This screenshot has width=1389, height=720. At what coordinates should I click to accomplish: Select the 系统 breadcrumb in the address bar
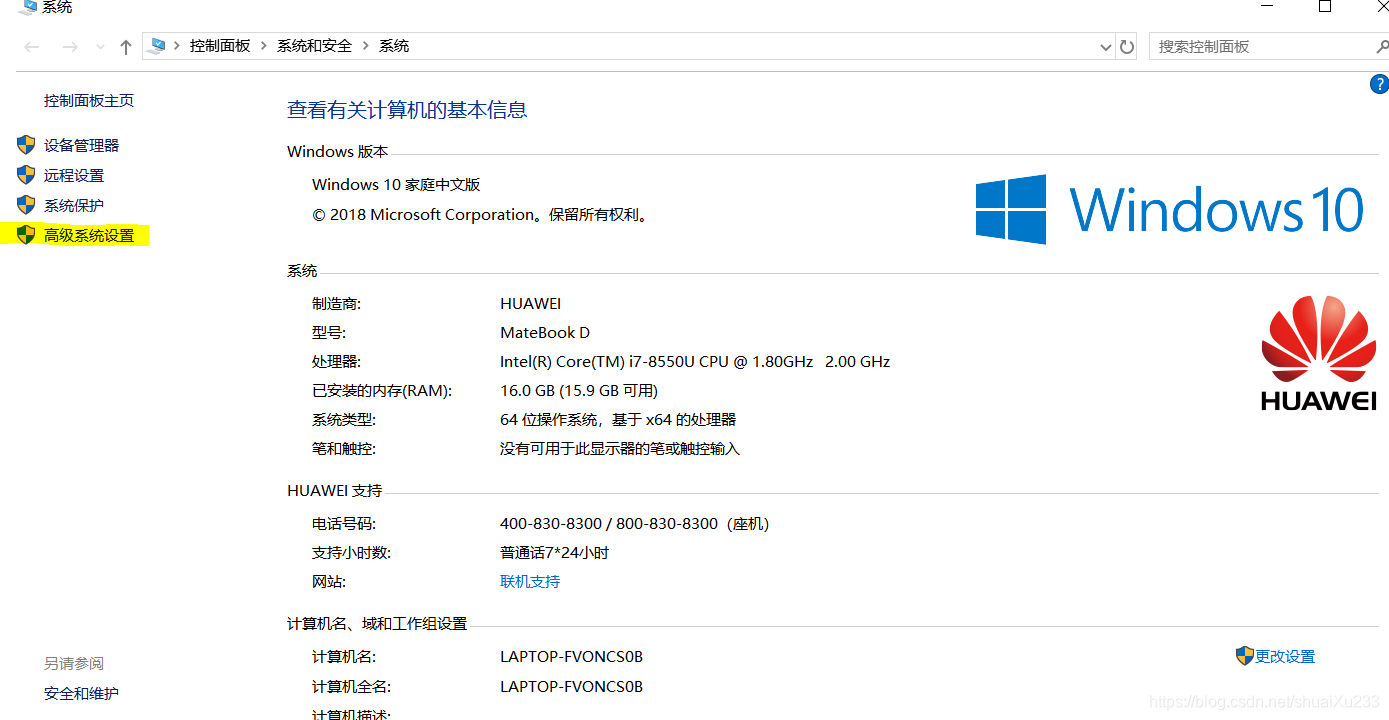(x=394, y=46)
